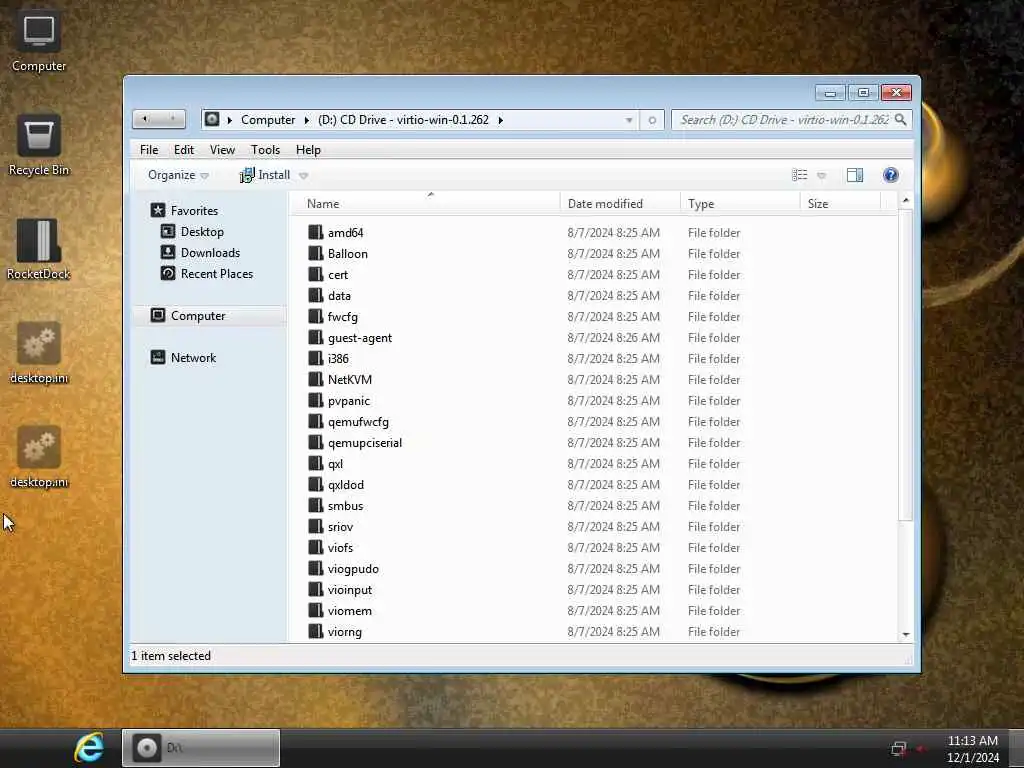Open the view options dropdown arrow

822,176
